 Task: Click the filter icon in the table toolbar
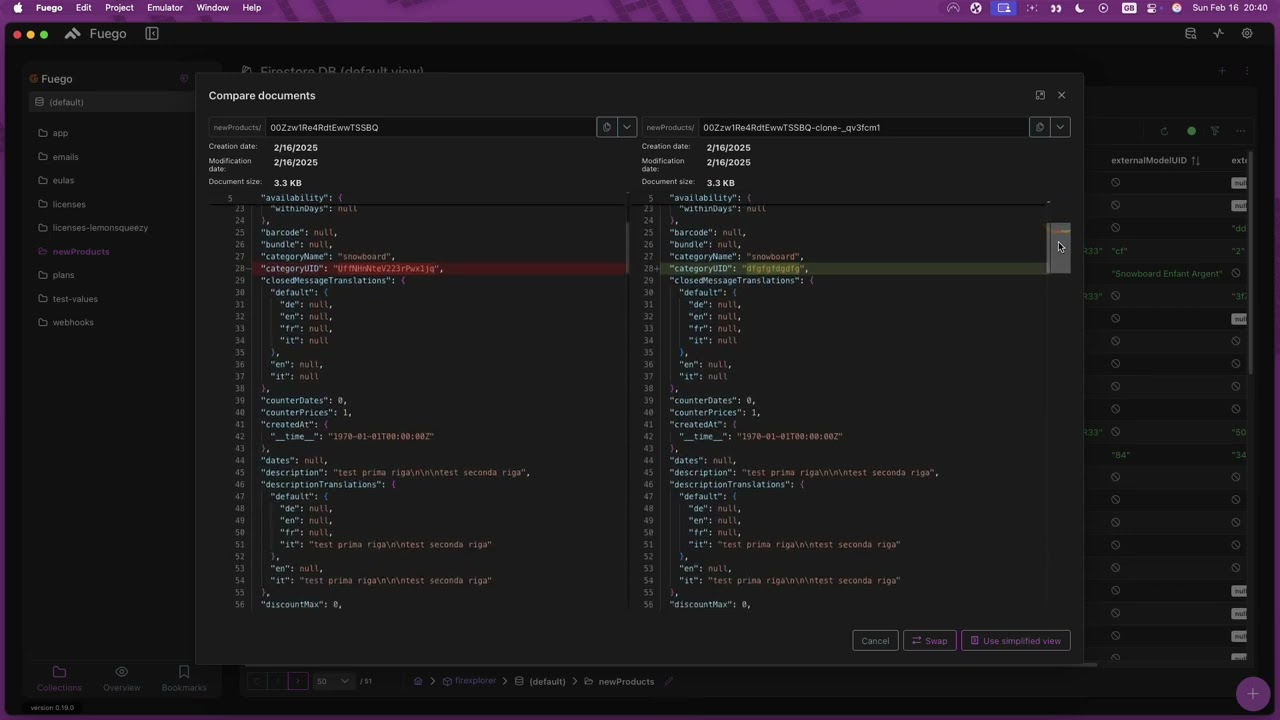coord(1215,131)
